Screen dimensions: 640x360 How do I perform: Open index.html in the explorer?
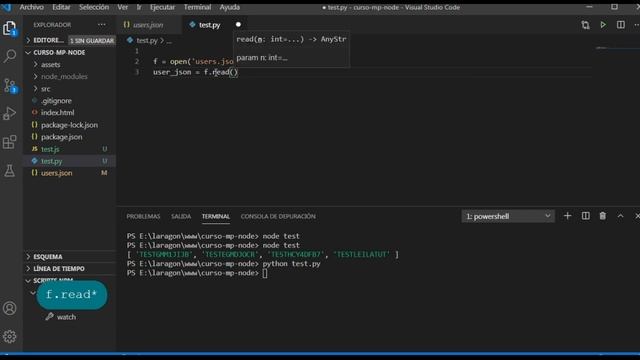57,113
